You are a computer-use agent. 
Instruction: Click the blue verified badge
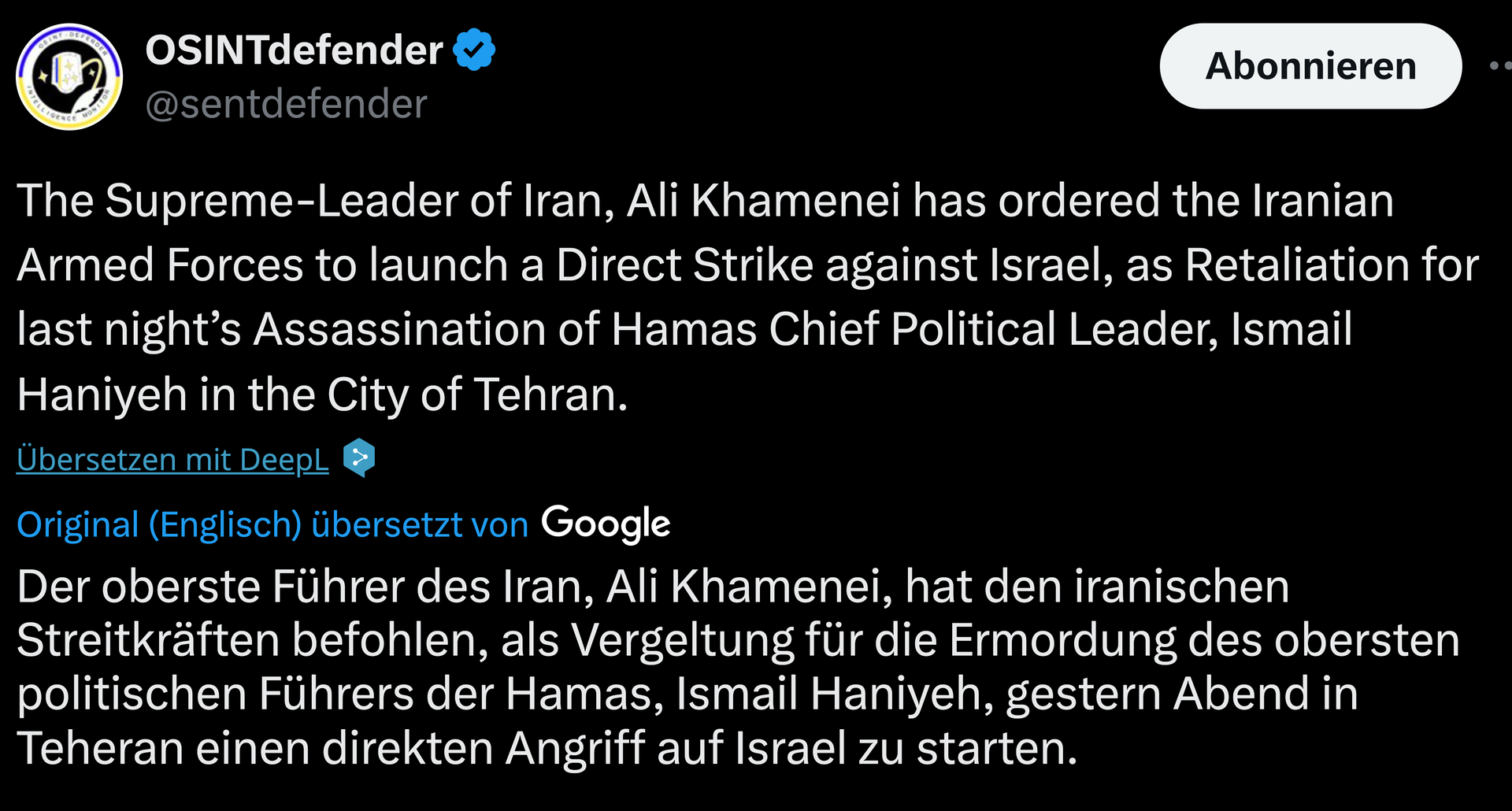474,50
